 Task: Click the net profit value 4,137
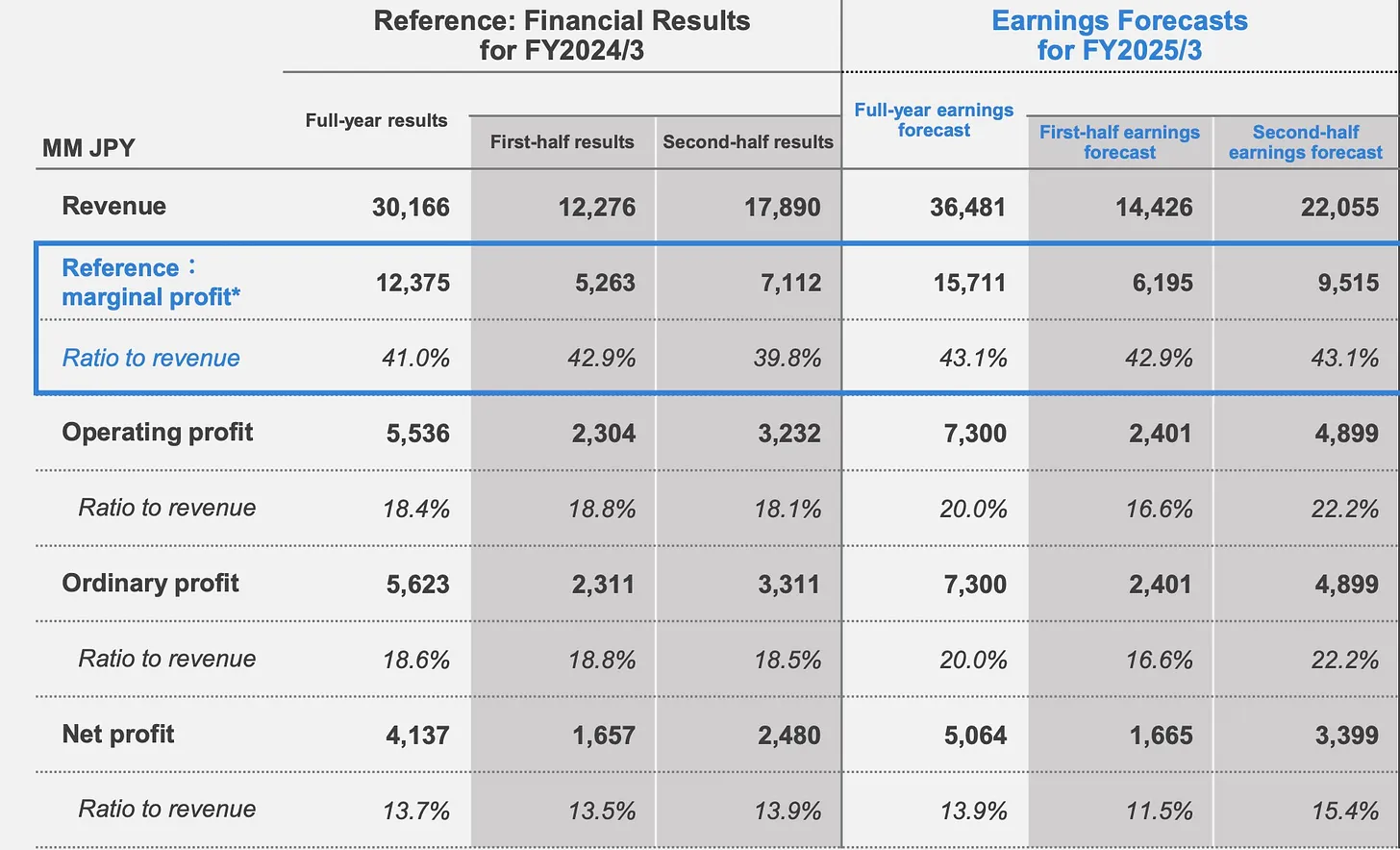pyautogui.click(x=417, y=736)
